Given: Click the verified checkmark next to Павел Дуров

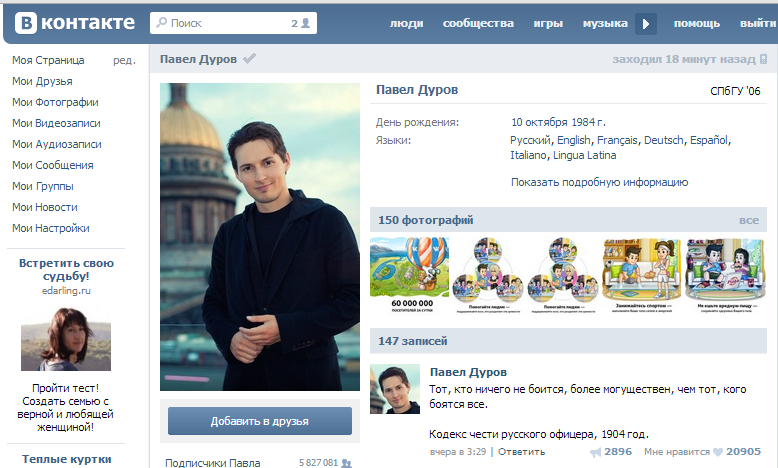Looking at the screenshot, I should [250, 59].
